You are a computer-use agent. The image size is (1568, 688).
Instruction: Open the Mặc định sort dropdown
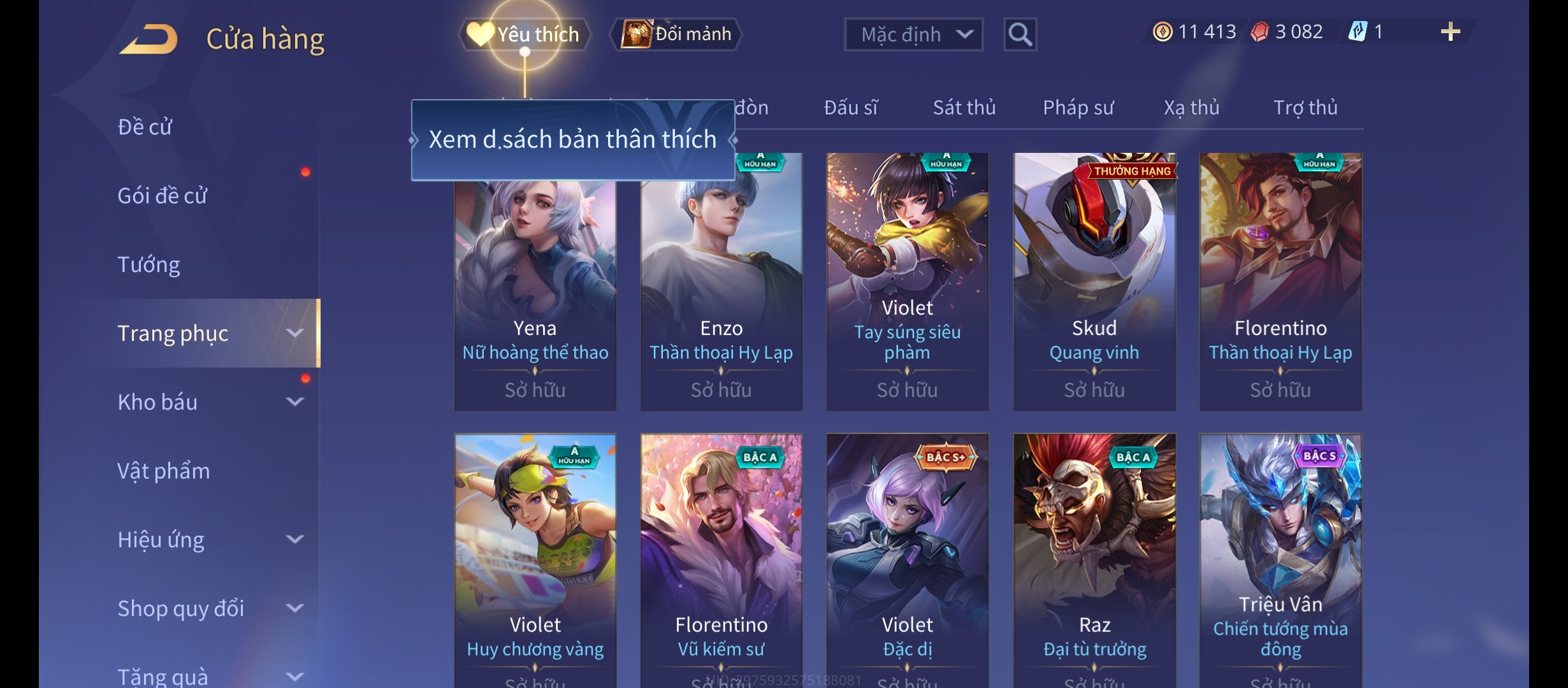pos(913,34)
